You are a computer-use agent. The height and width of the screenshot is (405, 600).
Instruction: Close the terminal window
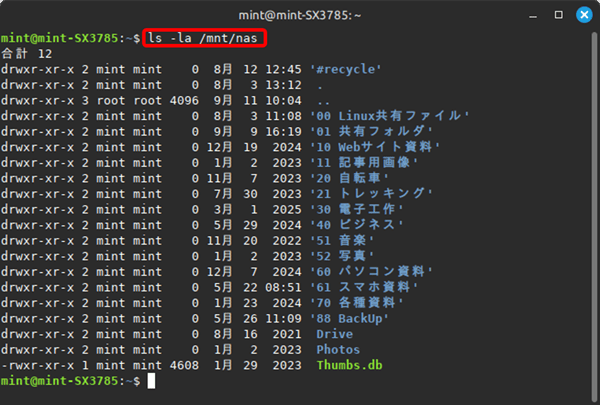(583, 15)
